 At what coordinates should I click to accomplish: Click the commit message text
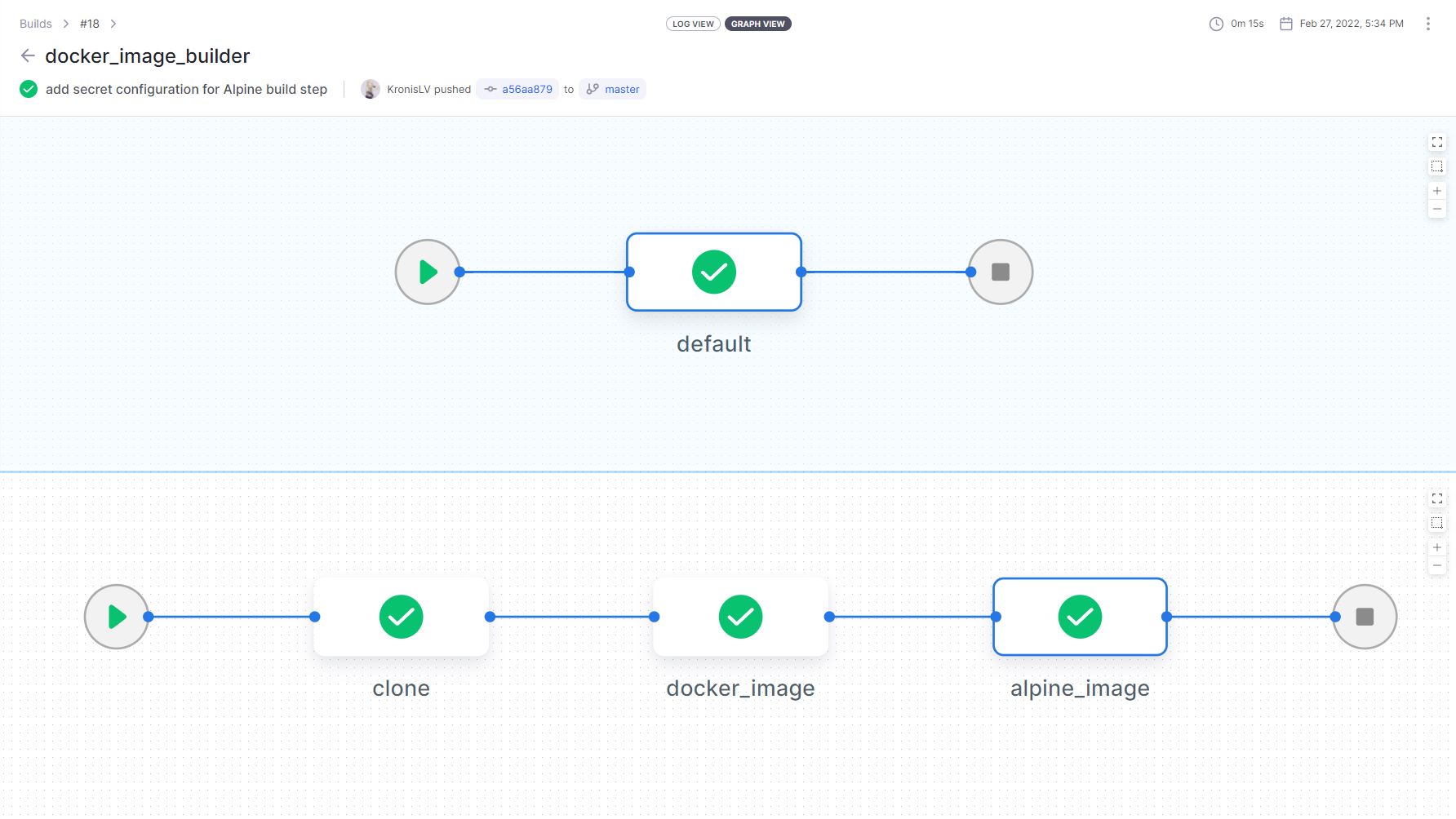click(186, 89)
